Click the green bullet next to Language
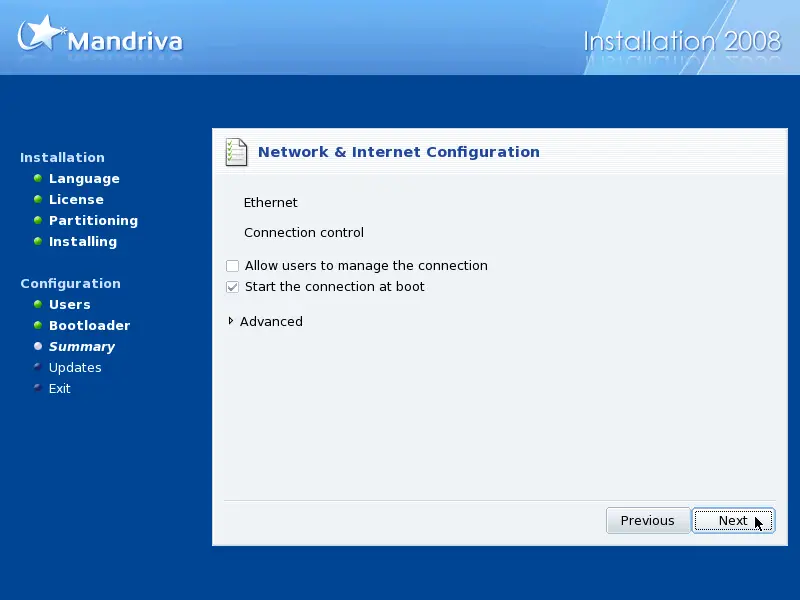Image resolution: width=800 pixels, height=600 pixels. tap(38, 178)
